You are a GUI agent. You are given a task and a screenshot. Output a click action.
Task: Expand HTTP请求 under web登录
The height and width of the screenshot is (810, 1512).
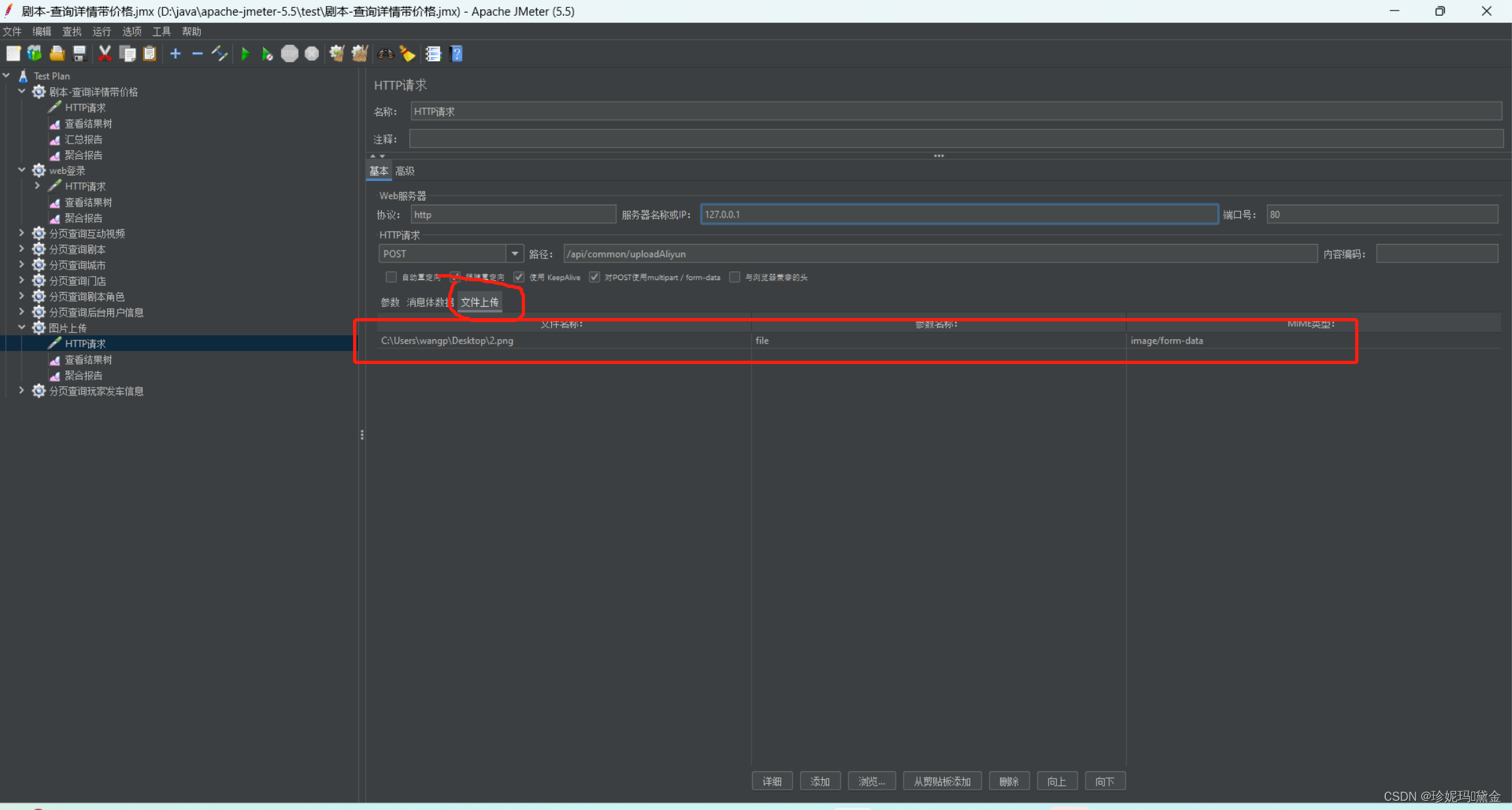coord(37,186)
